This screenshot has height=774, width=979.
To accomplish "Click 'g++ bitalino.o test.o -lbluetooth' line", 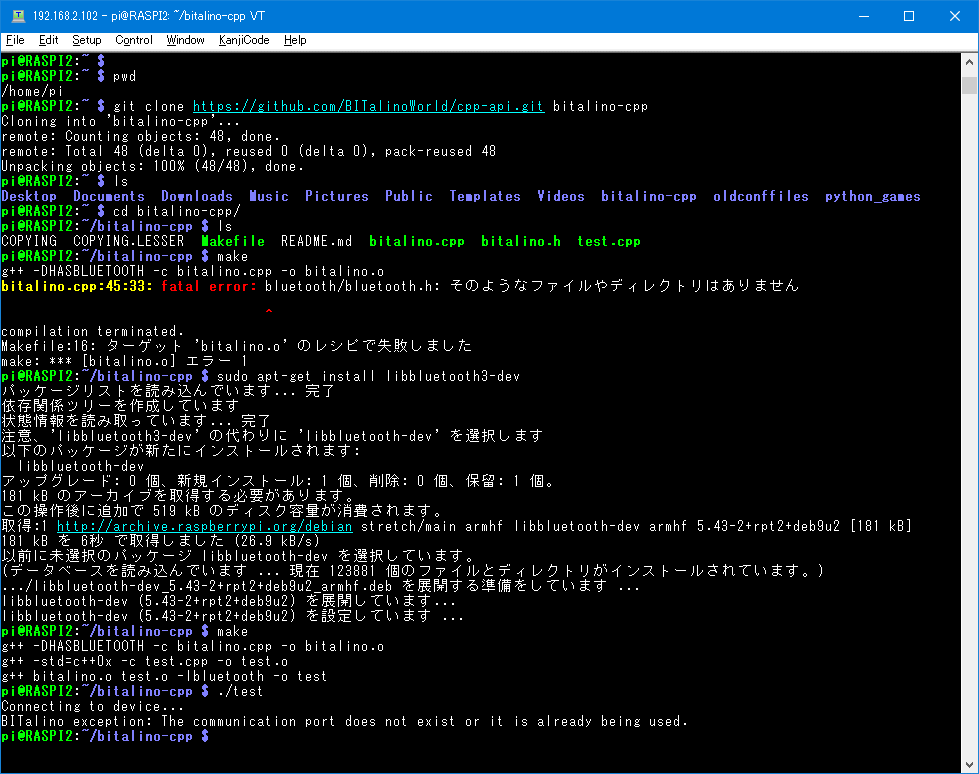I will pos(164,676).
